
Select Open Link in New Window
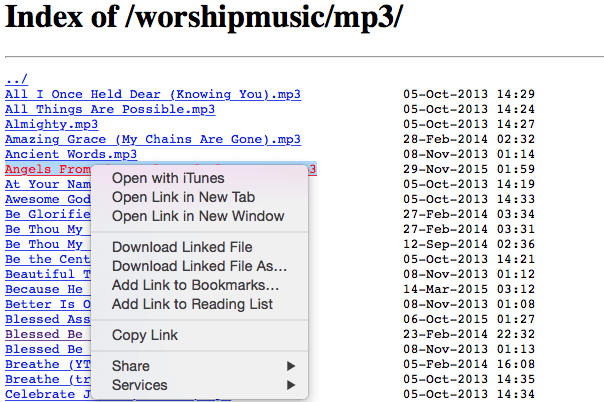[x=200, y=216]
